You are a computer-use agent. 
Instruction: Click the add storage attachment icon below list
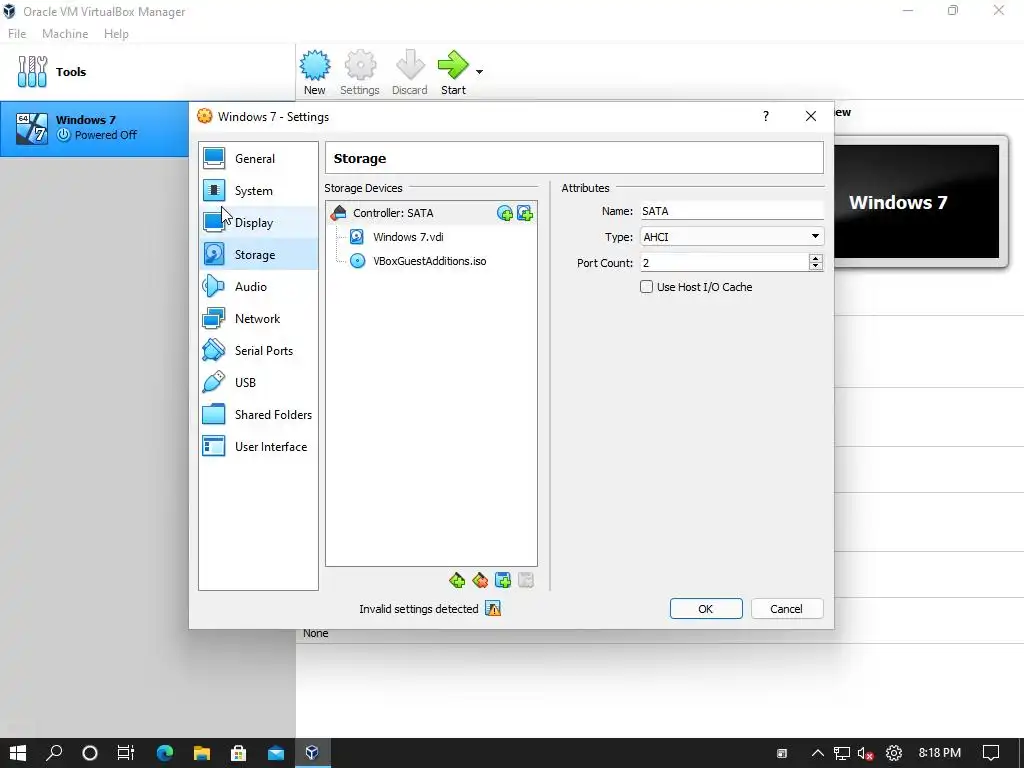coord(503,580)
